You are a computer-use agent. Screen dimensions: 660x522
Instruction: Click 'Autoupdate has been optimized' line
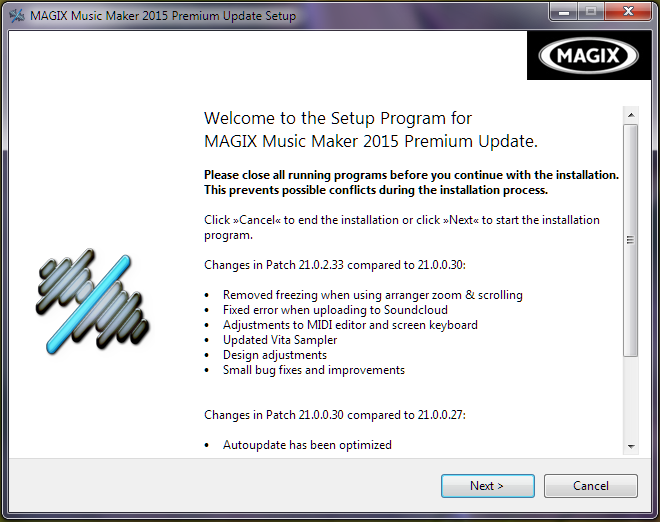(x=307, y=445)
